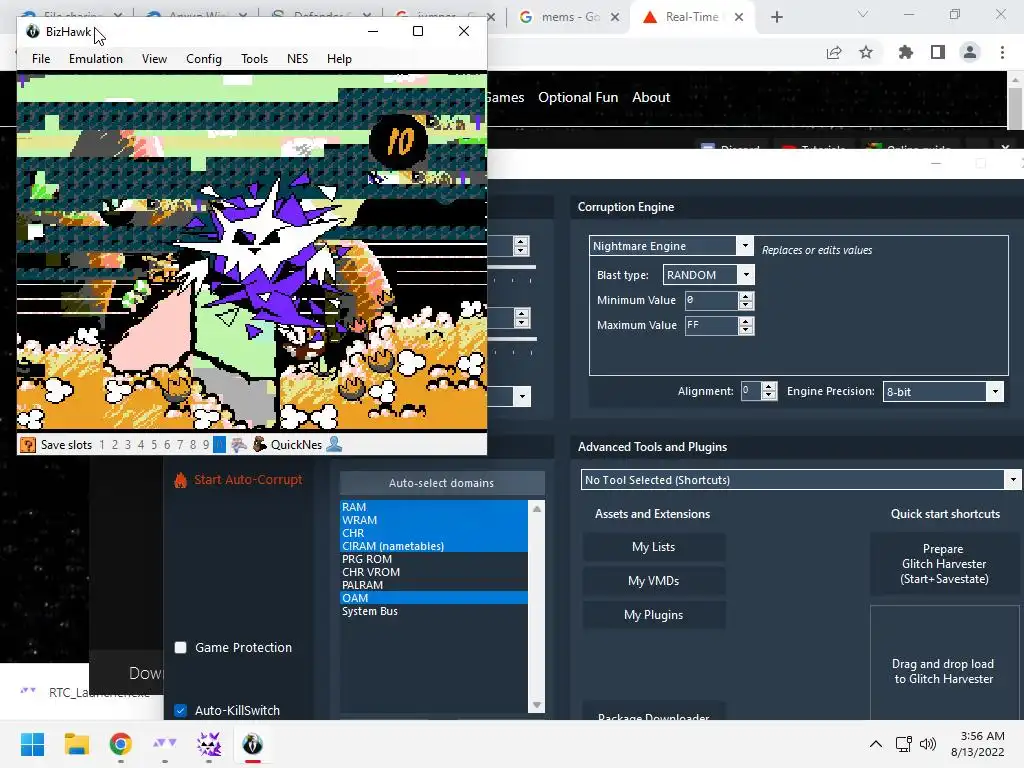Select System Bus memory domain
1024x768 pixels.
[434, 611]
